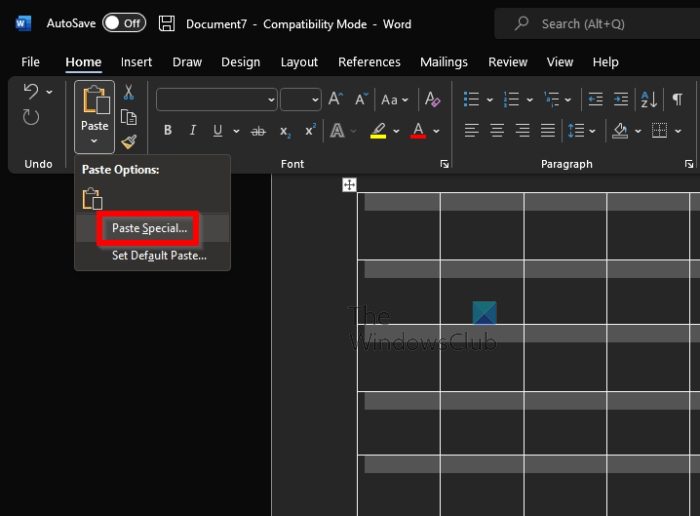Toggle Bold formatting
Image resolution: width=700 pixels, height=516 pixels.
click(x=167, y=131)
